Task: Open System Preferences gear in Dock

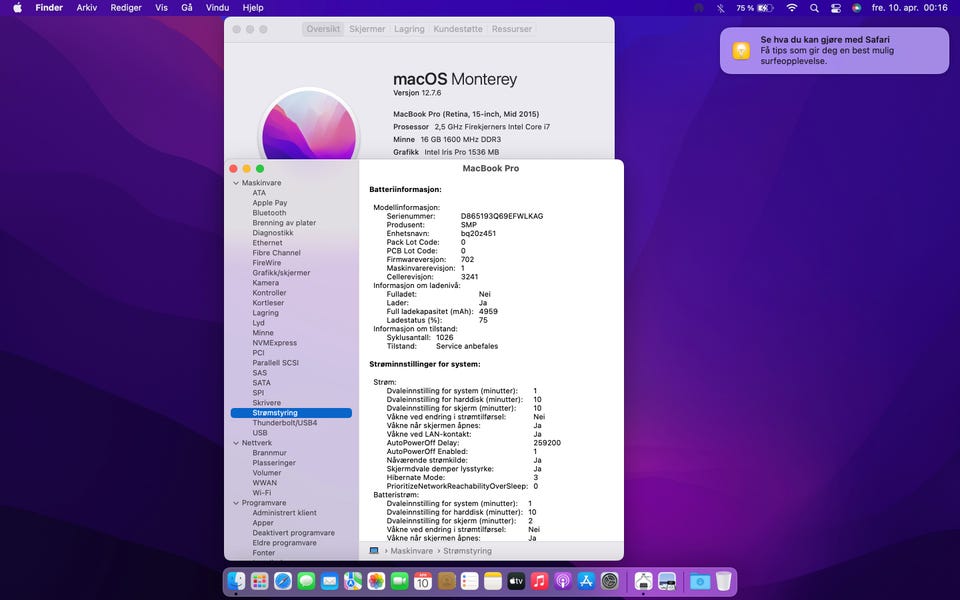Action: point(609,580)
